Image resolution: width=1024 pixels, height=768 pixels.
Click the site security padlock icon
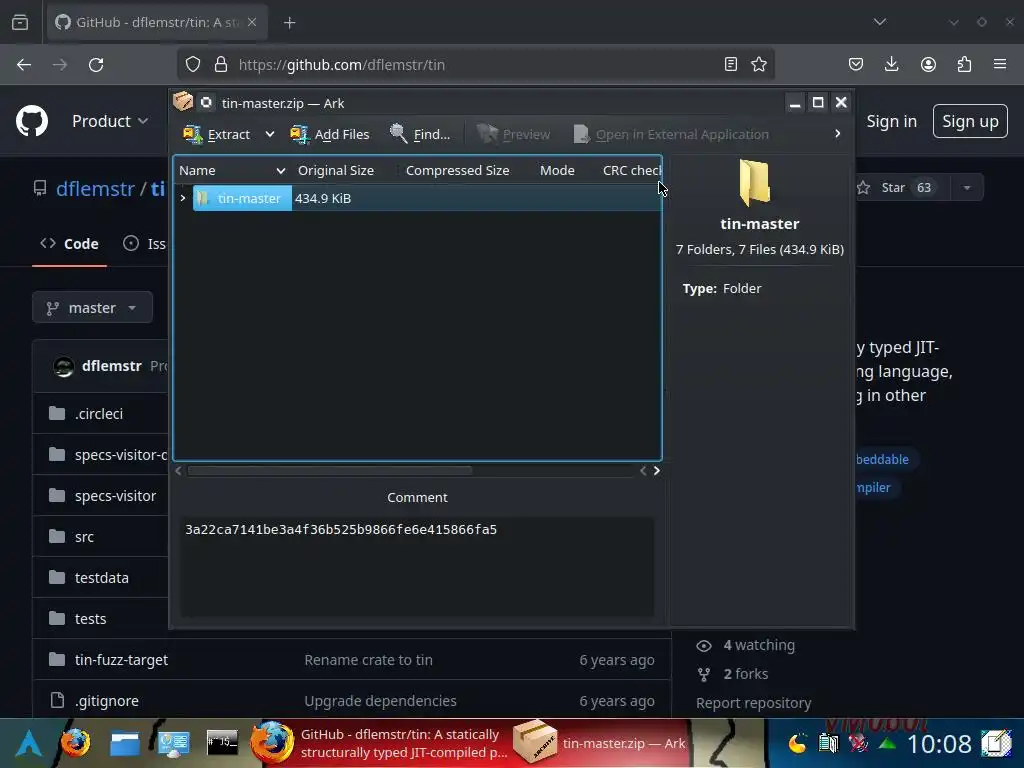point(221,65)
